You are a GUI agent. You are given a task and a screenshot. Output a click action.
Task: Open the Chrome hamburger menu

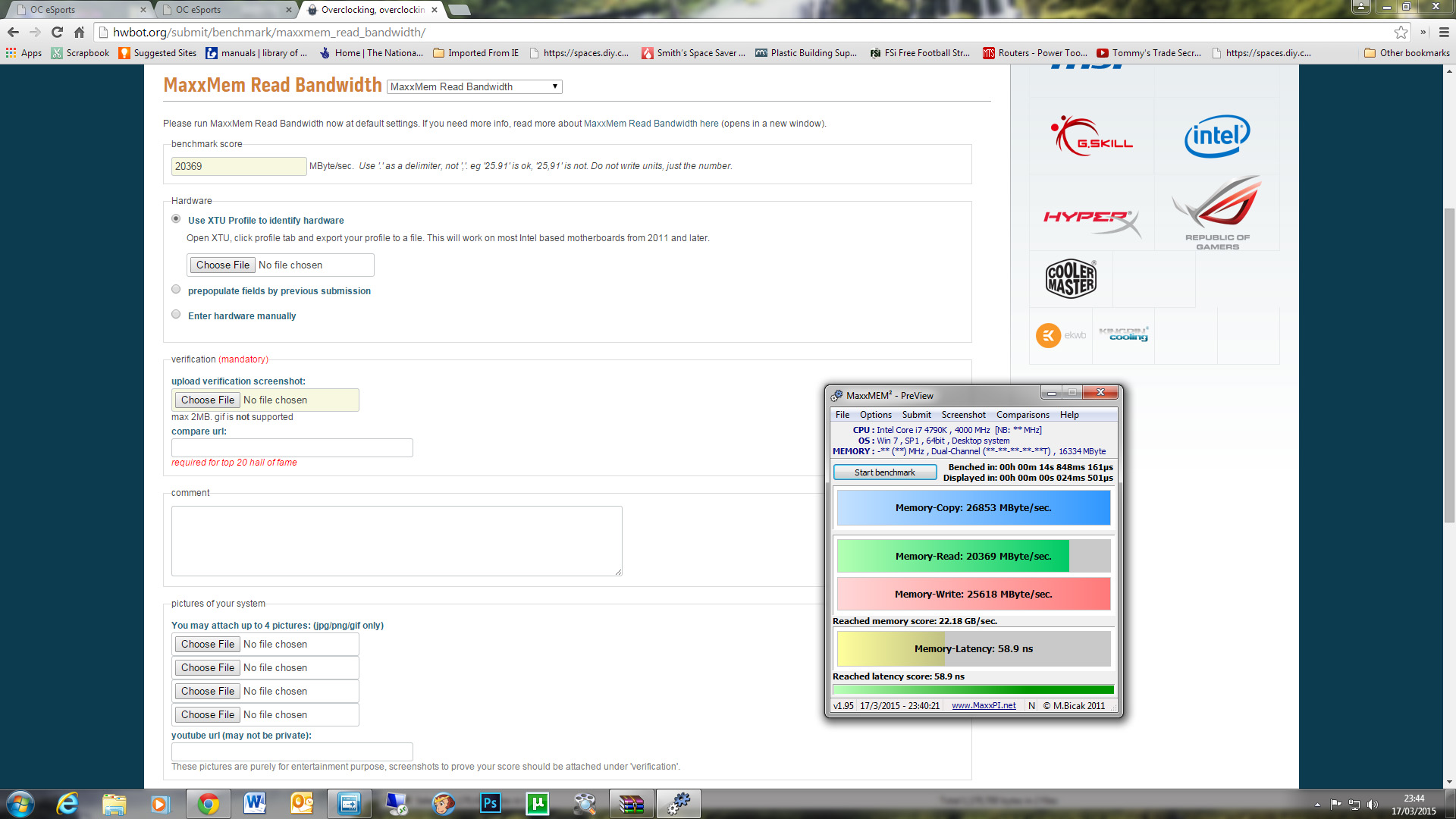coord(1444,32)
